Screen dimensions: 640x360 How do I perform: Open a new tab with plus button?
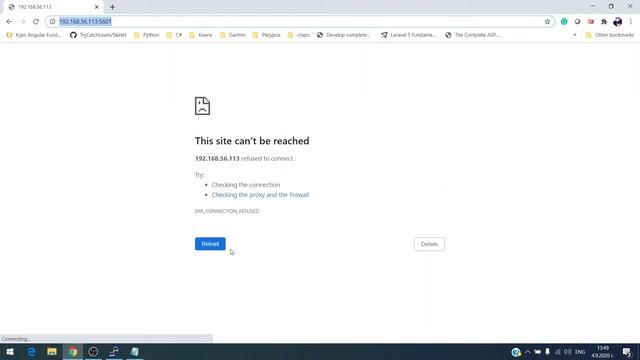112,7
